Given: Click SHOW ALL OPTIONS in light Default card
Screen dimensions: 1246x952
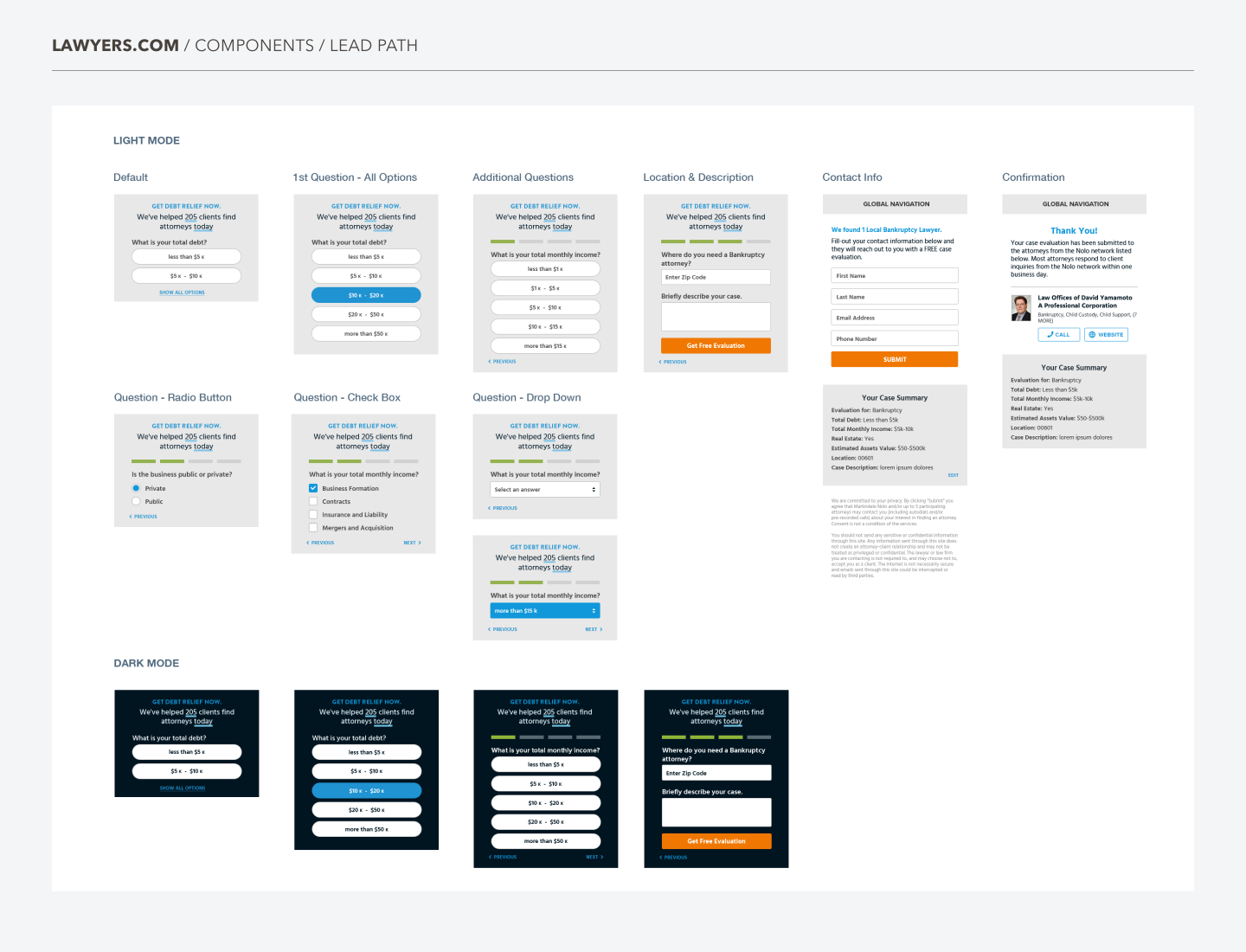Looking at the screenshot, I should point(182,293).
